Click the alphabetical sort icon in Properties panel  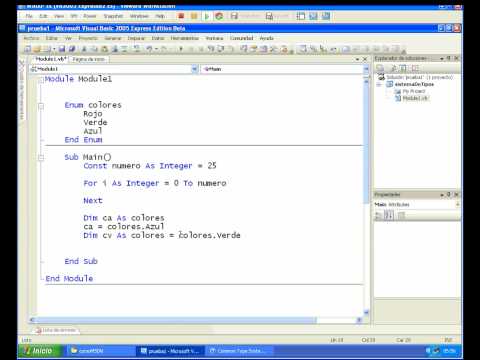coord(389,215)
